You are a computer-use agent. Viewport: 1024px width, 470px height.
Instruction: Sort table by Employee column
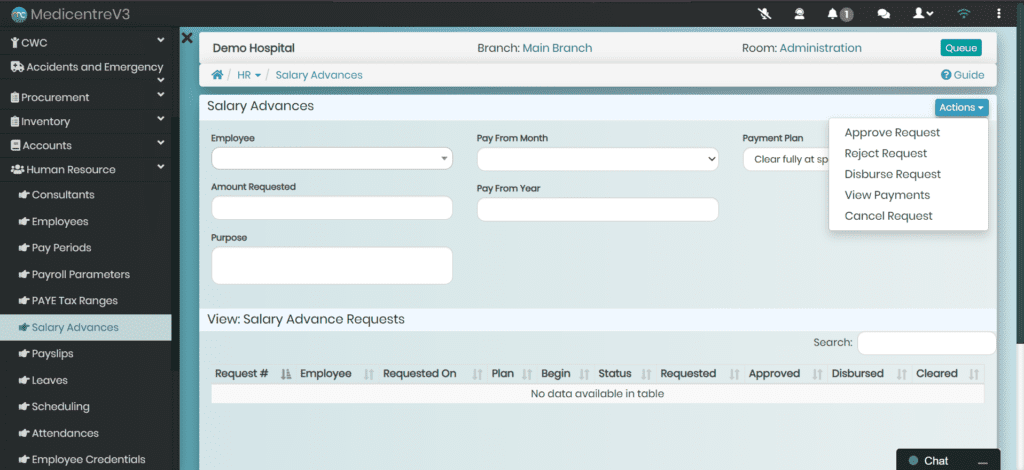click(336, 374)
